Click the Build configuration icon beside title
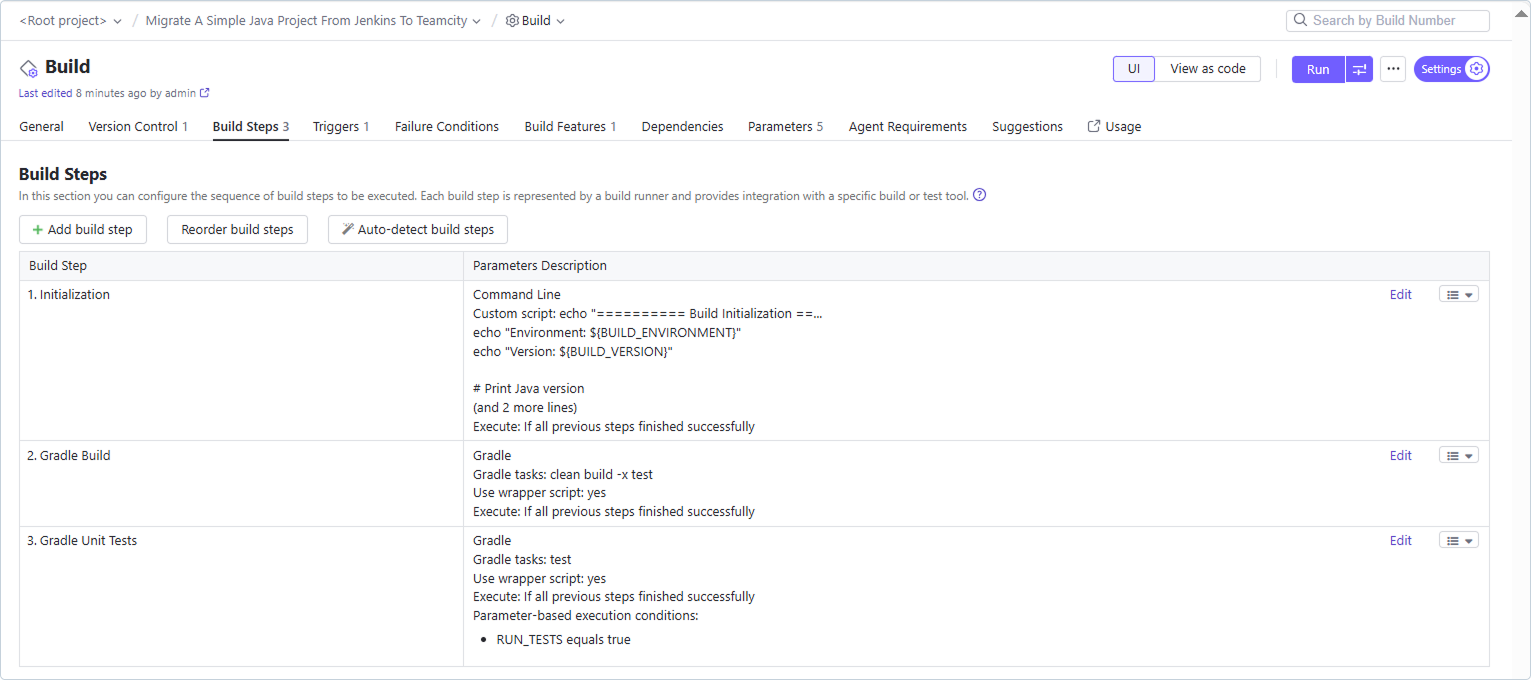 [x=29, y=68]
